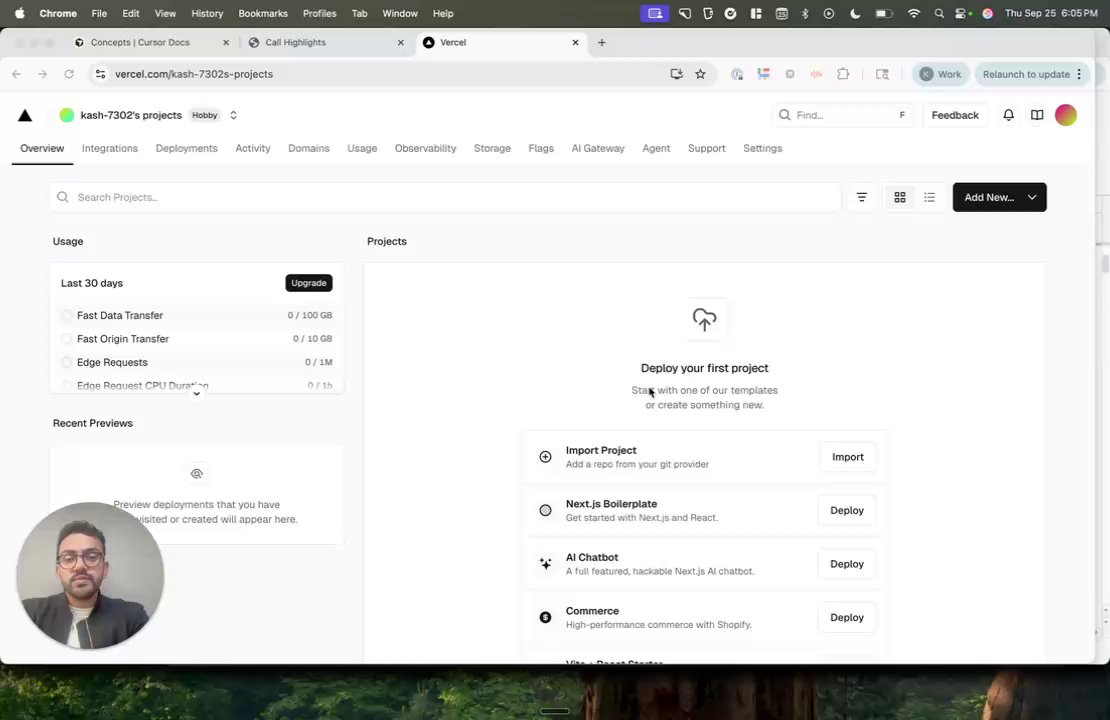Switch to list view

[x=929, y=198]
